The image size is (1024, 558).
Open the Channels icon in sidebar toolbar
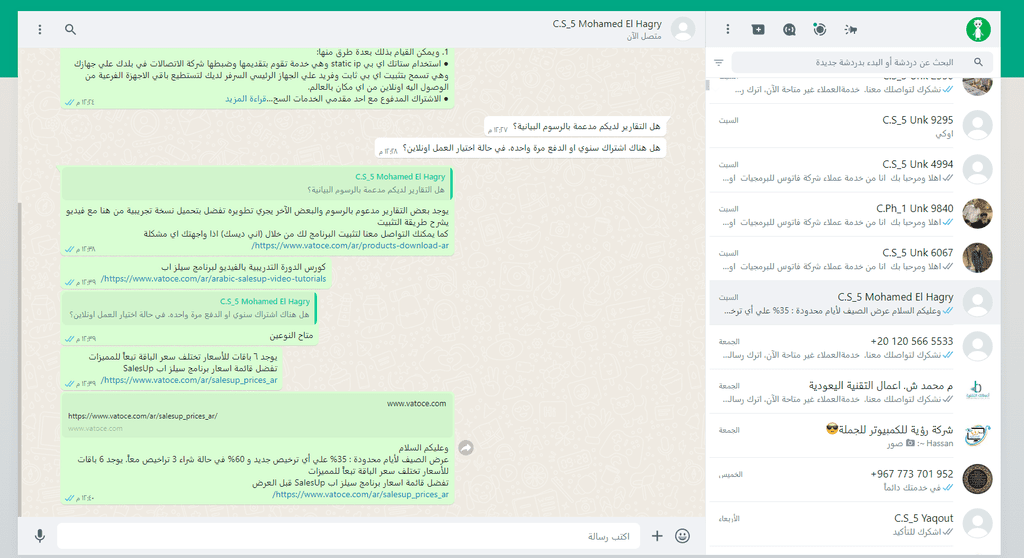click(789, 29)
